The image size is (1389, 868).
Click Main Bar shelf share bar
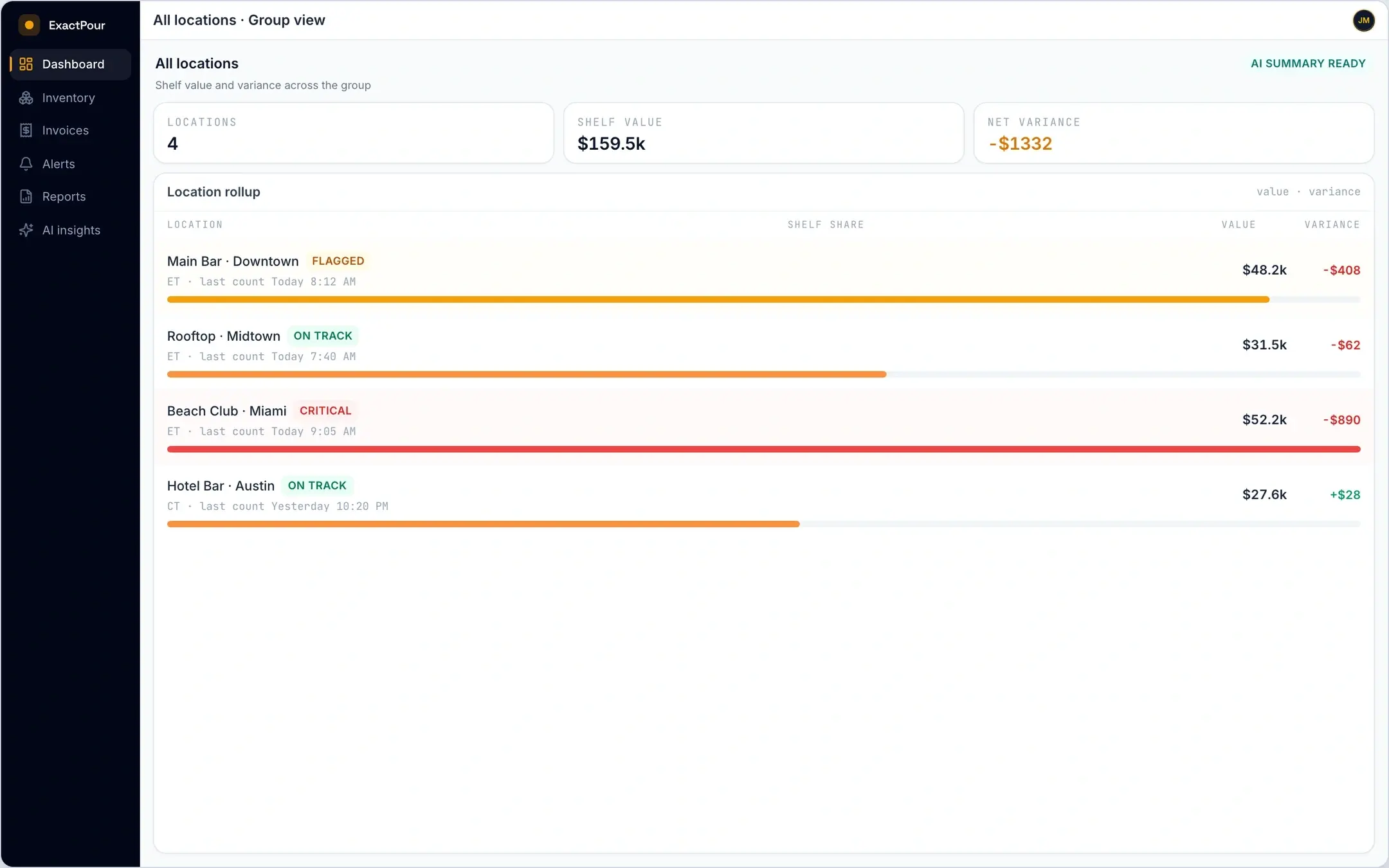[764, 300]
